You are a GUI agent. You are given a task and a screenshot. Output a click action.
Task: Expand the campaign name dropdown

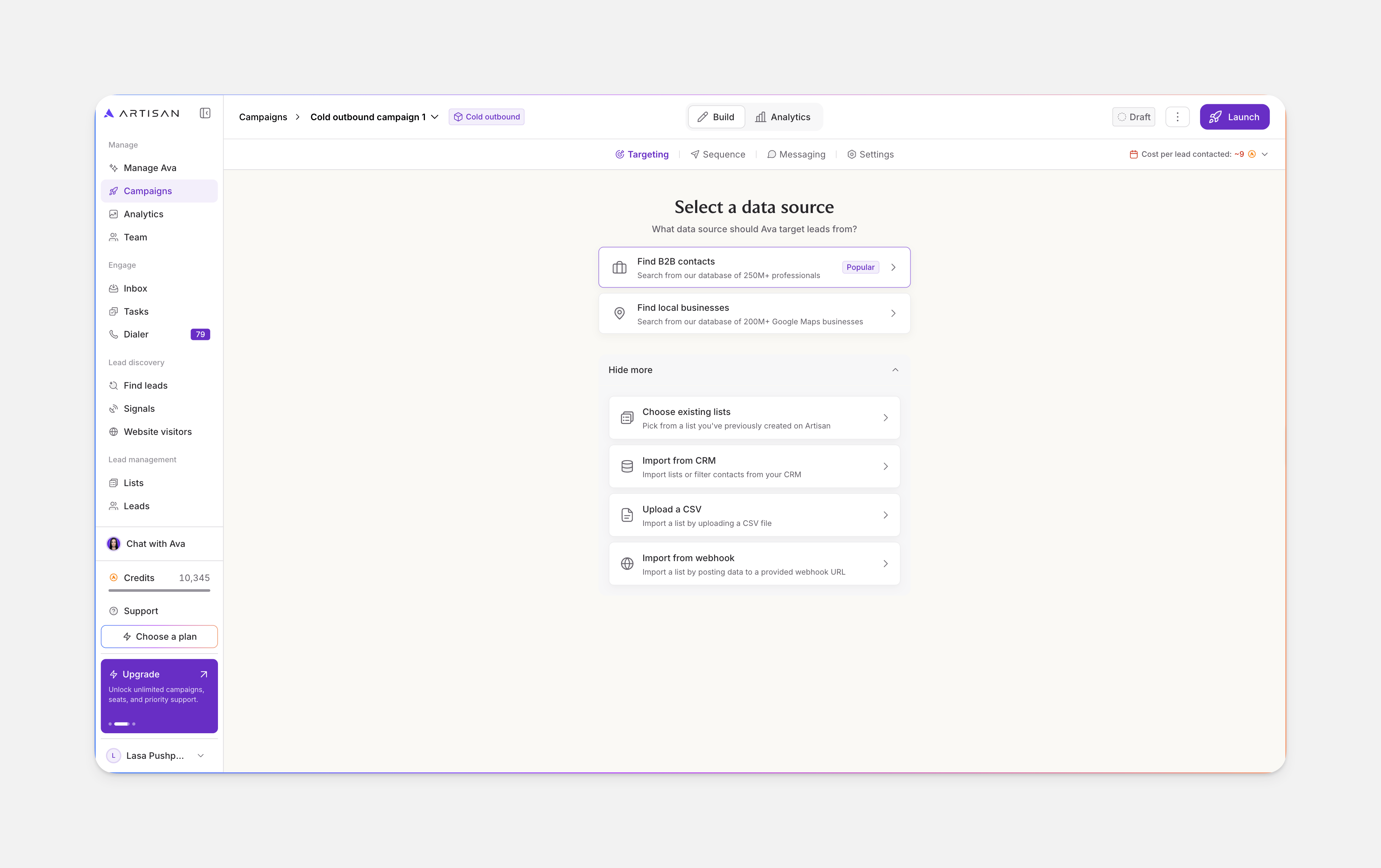(x=435, y=117)
